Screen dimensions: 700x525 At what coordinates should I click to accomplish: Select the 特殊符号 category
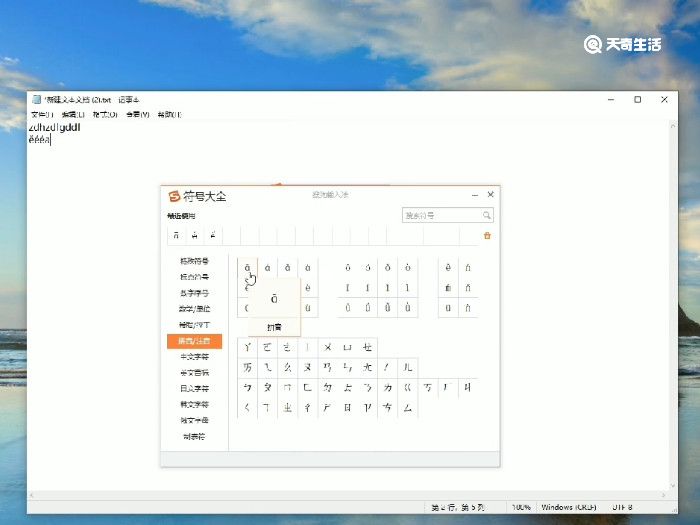pyautogui.click(x=194, y=261)
